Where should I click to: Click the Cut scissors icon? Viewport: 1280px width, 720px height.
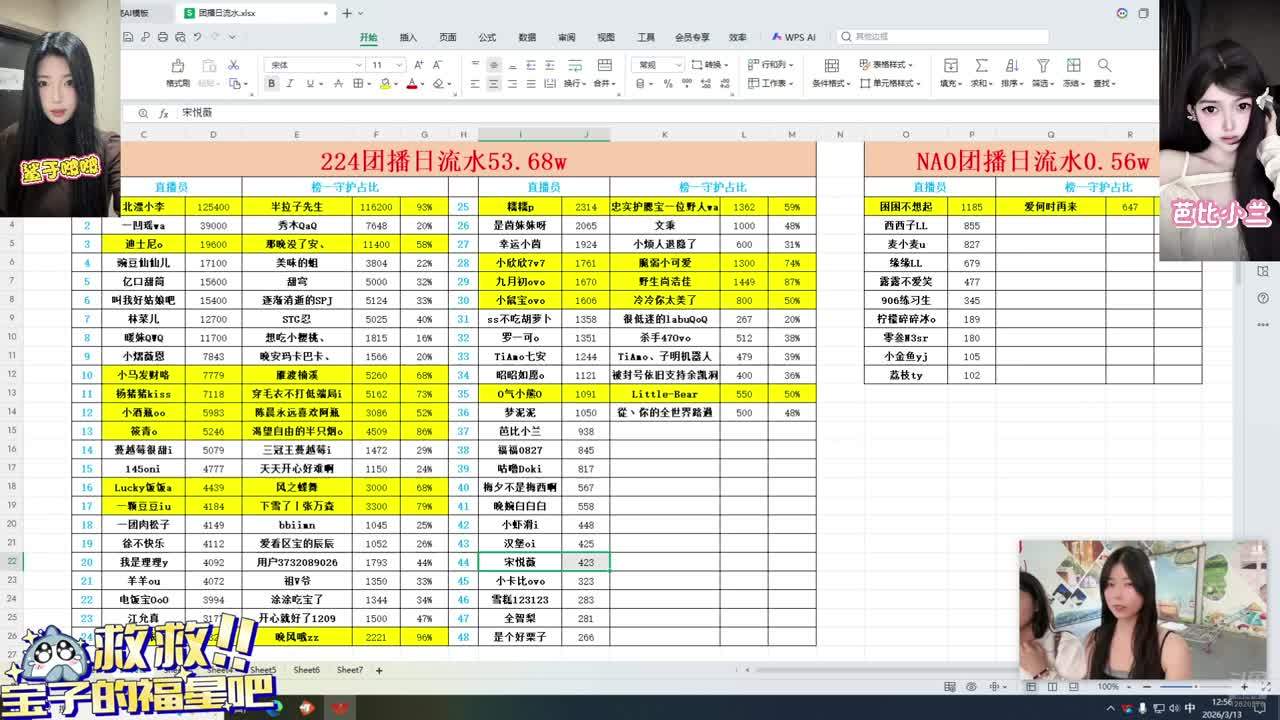[x=233, y=65]
